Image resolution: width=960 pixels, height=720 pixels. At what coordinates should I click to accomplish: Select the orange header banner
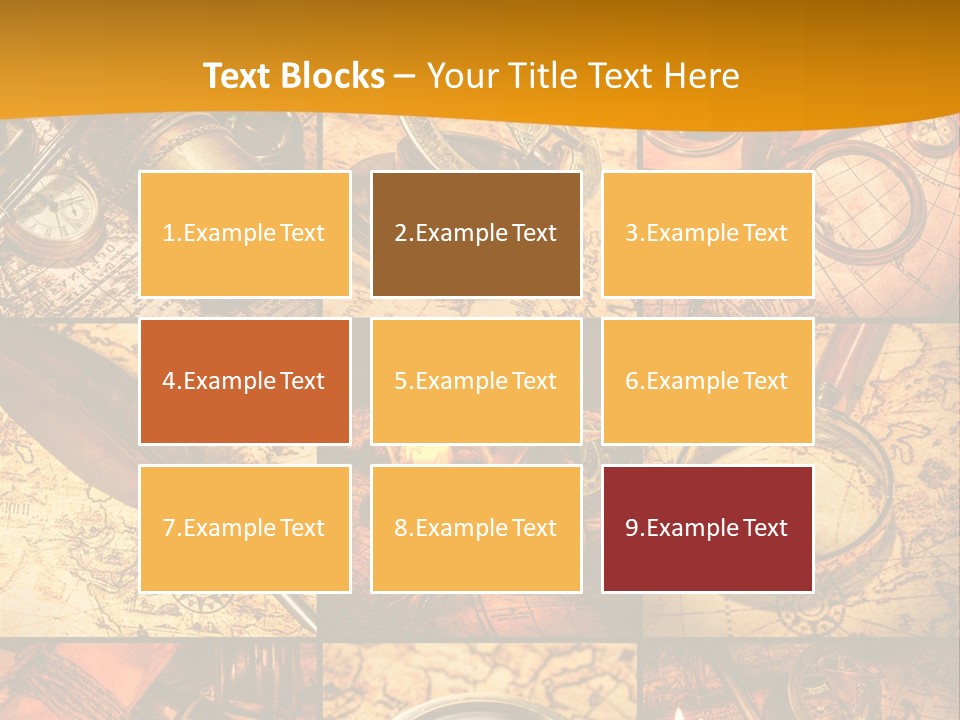point(480,61)
